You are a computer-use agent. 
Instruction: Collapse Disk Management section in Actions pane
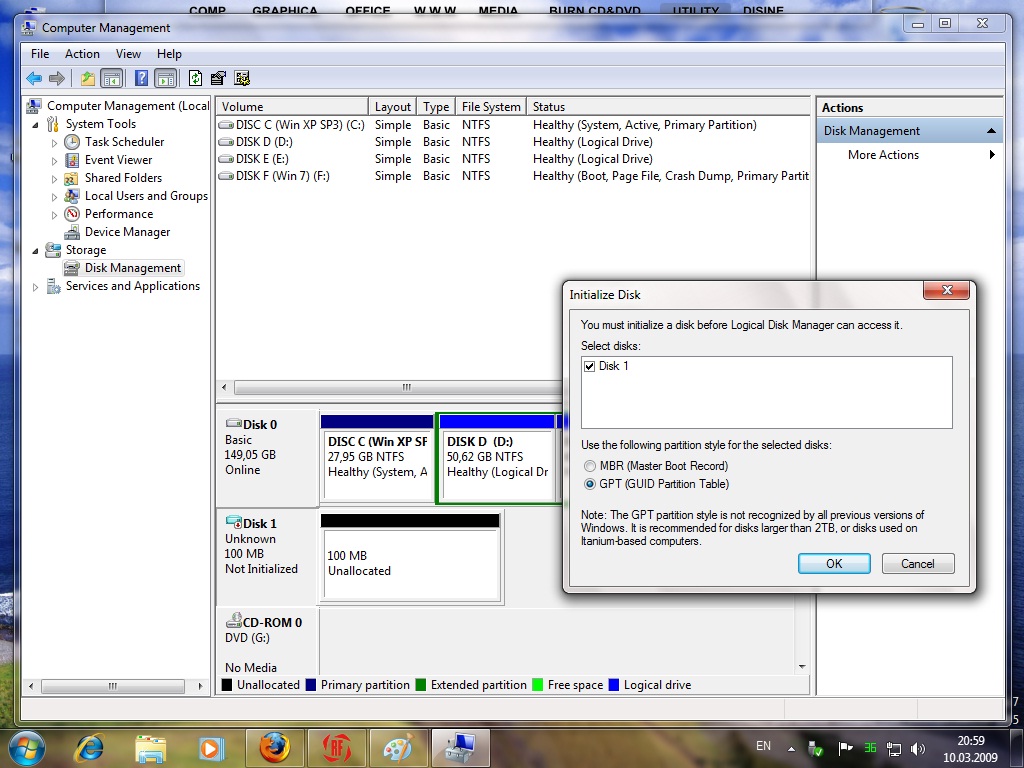click(991, 131)
